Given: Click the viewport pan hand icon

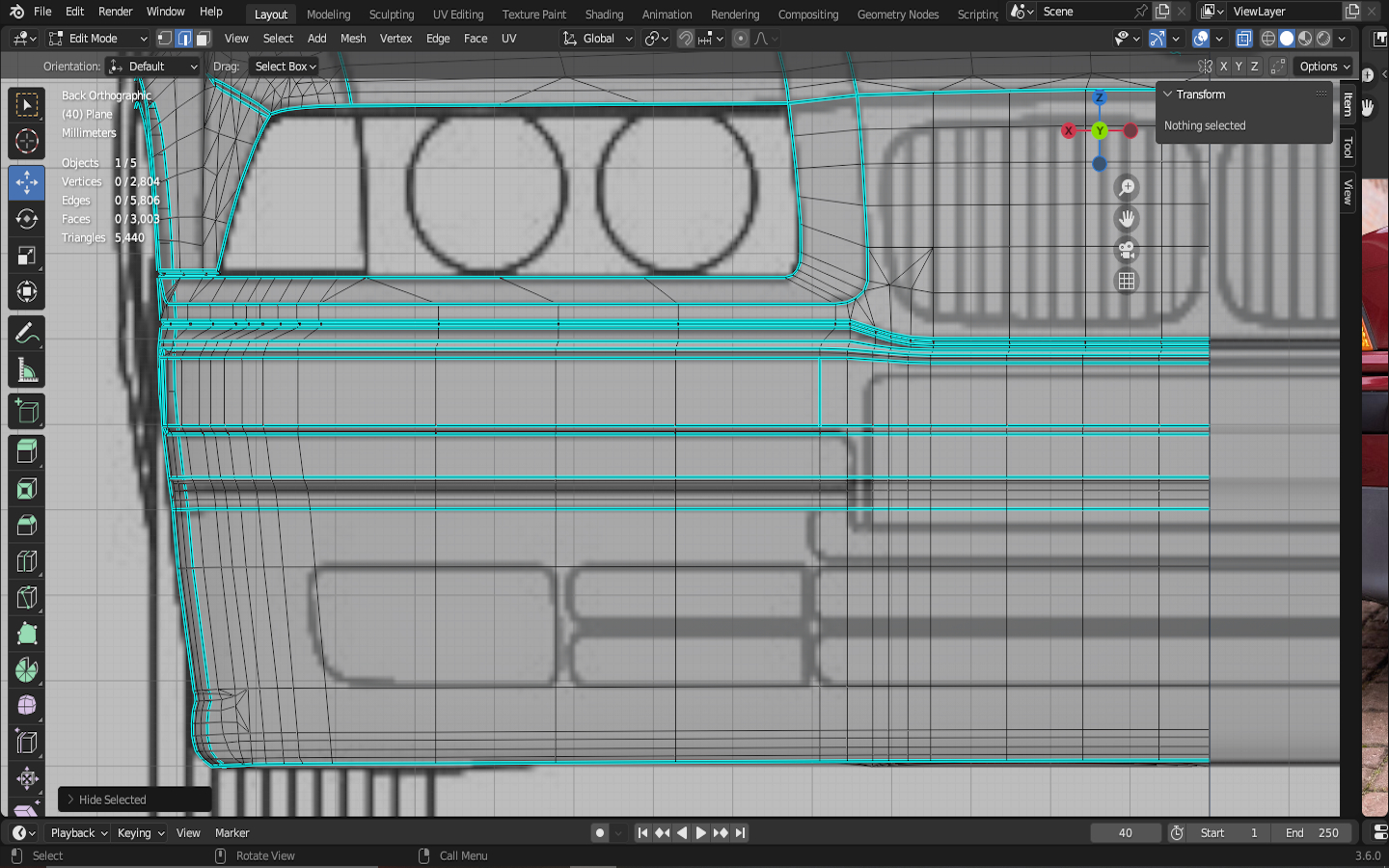Looking at the screenshot, I should (1126, 219).
